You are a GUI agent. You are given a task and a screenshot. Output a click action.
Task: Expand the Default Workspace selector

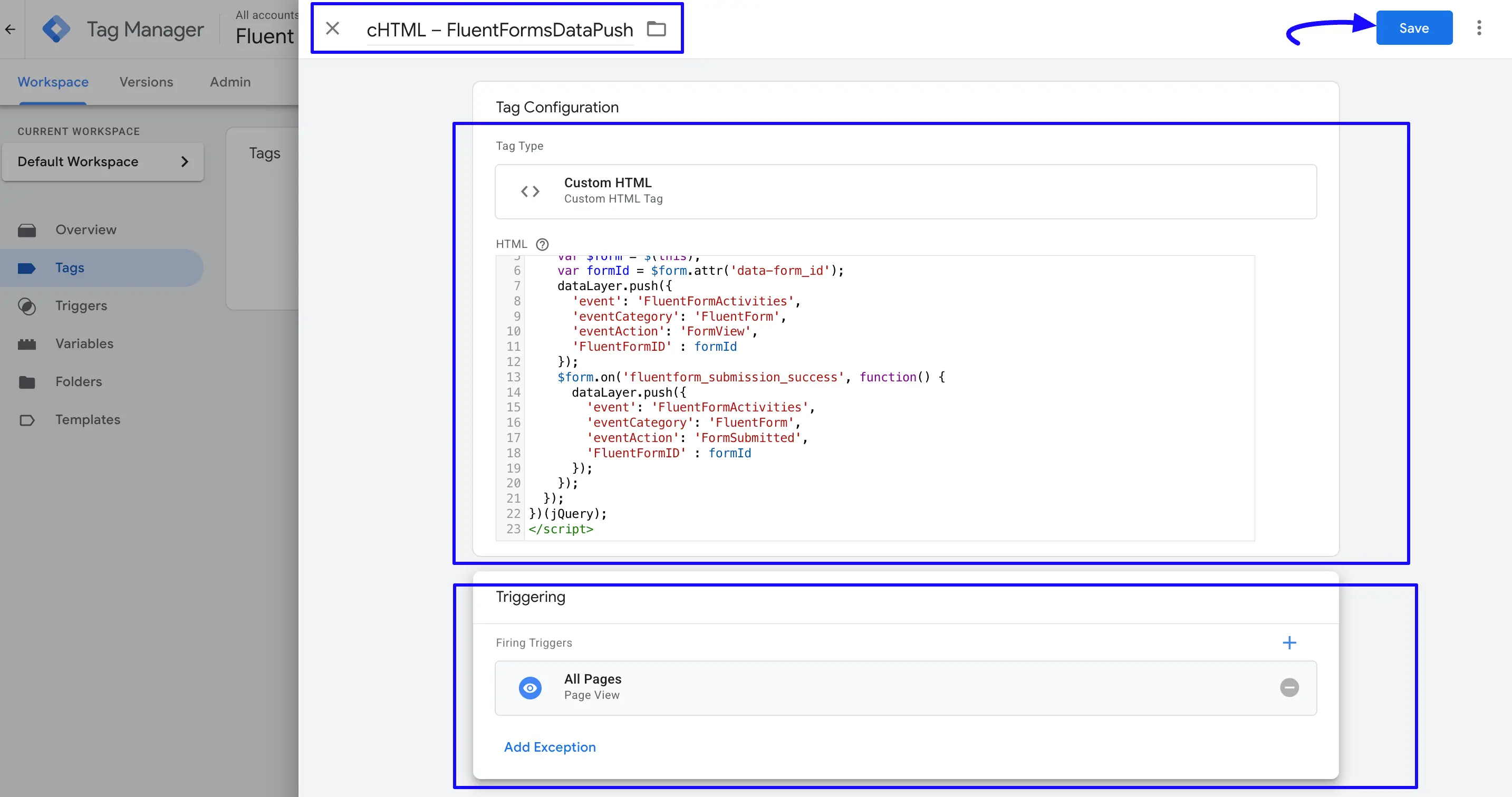tap(103, 161)
